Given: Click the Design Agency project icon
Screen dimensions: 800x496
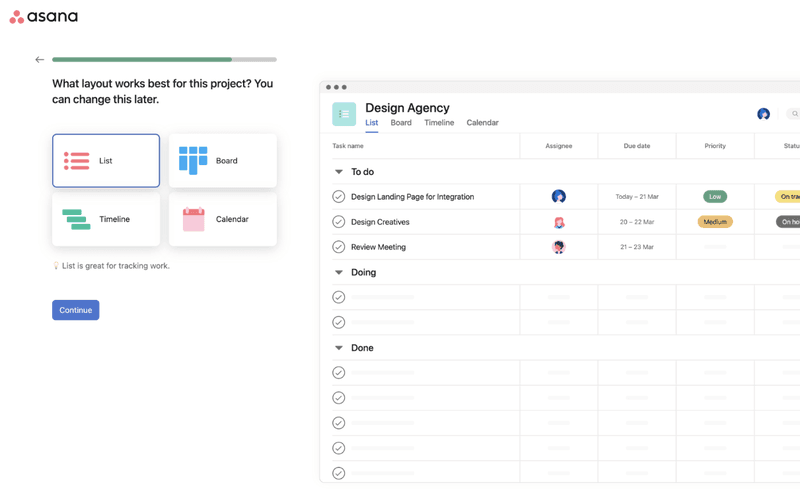Looking at the screenshot, I should tap(344, 114).
